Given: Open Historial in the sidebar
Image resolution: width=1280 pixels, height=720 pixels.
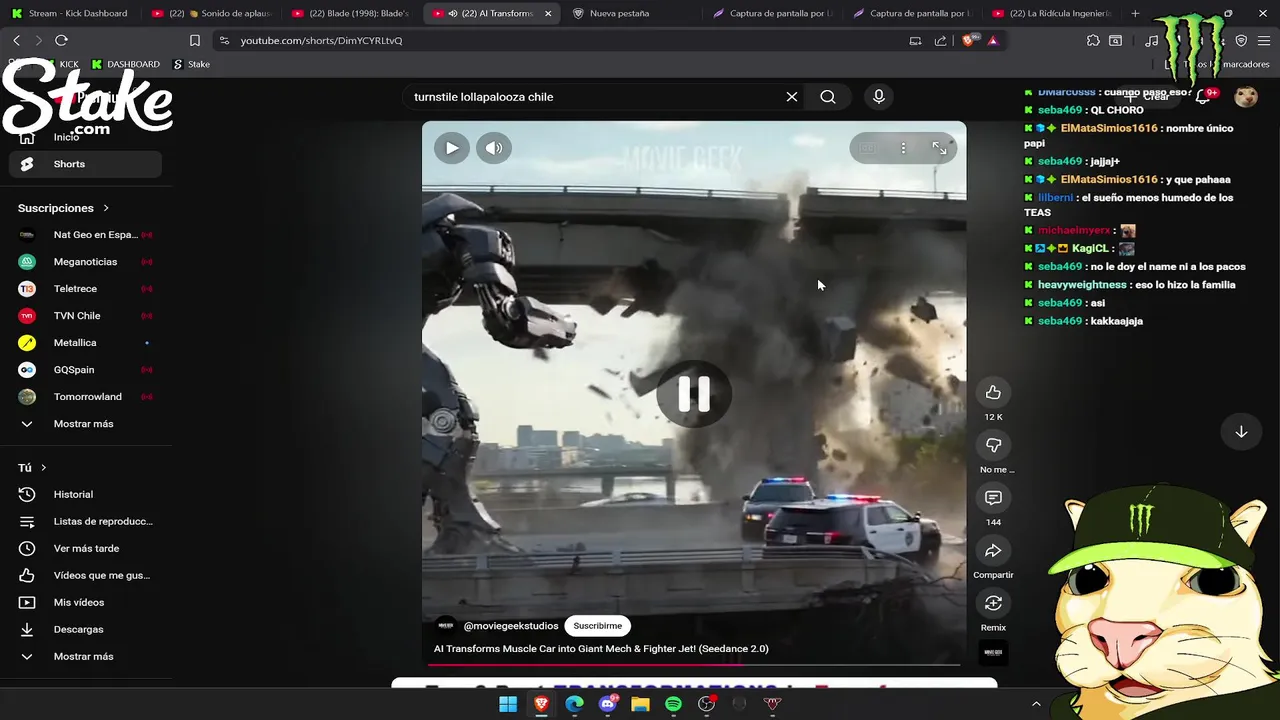Looking at the screenshot, I should pyautogui.click(x=85, y=494).
